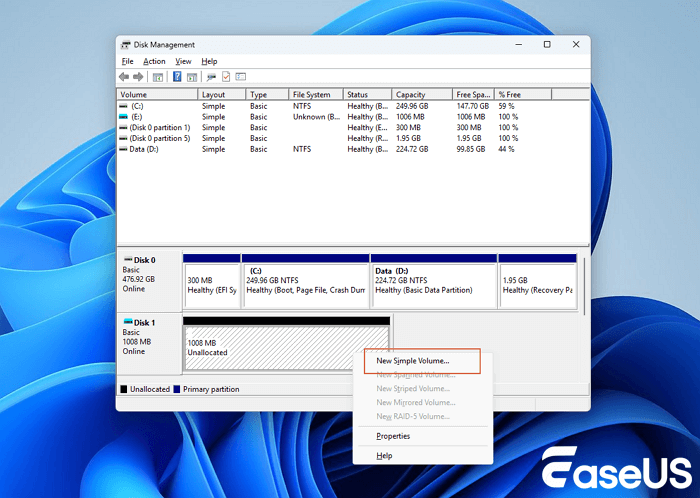Click the Disk 1 drive icon in the graphical view
Screen dimensions: 700x498
tap(128, 322)
